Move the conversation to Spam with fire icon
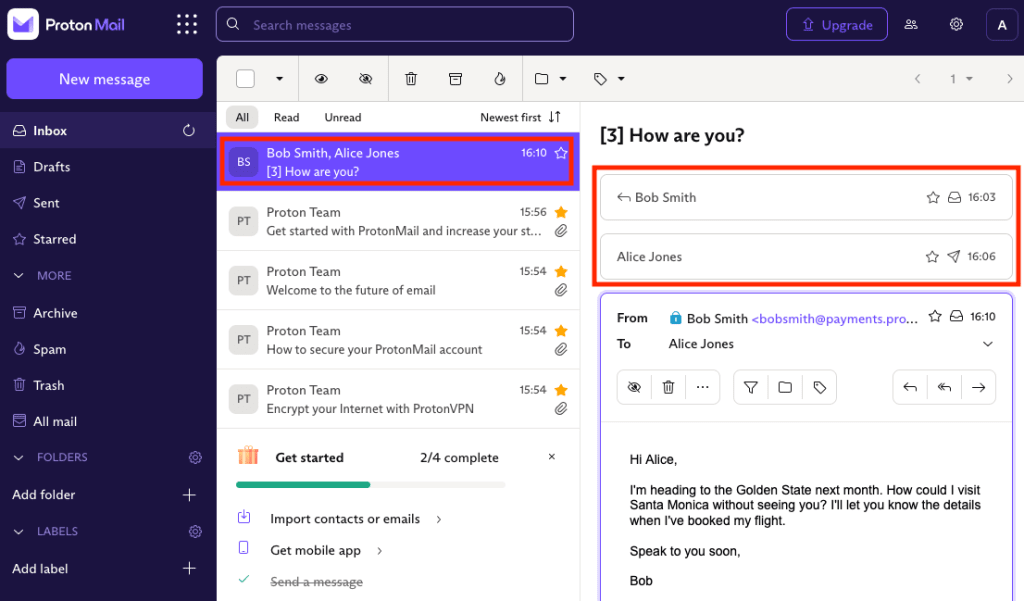Image resolution: width=1024 pixels, height=601 pixels. coord(499,78)
